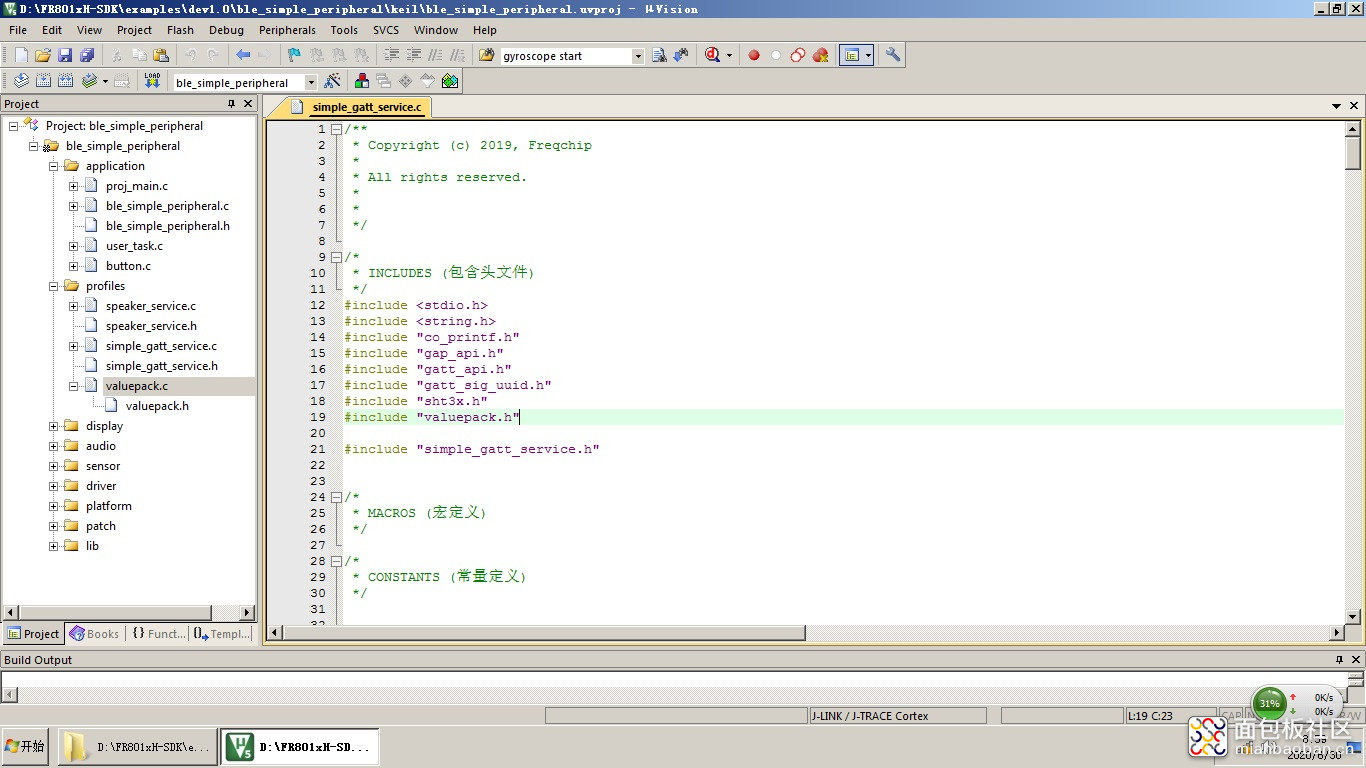Screen dimensions: 1366x768
Task: Select button.c in the project tree
Action: point(128,266)
